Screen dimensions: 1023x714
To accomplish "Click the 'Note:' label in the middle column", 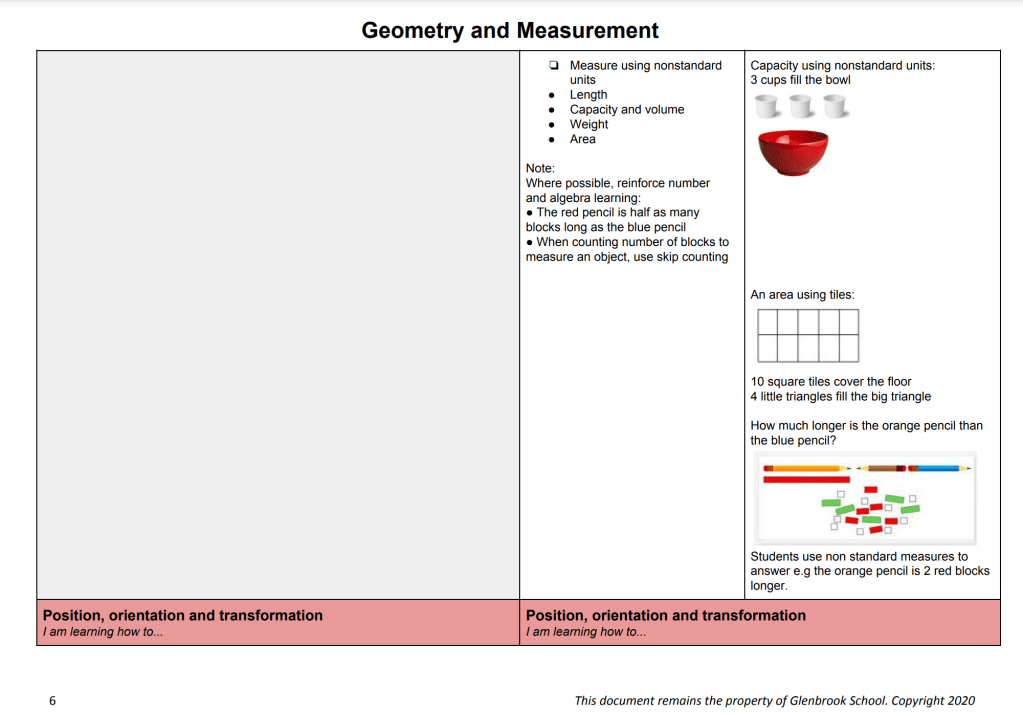I will [x=540, y=169].
